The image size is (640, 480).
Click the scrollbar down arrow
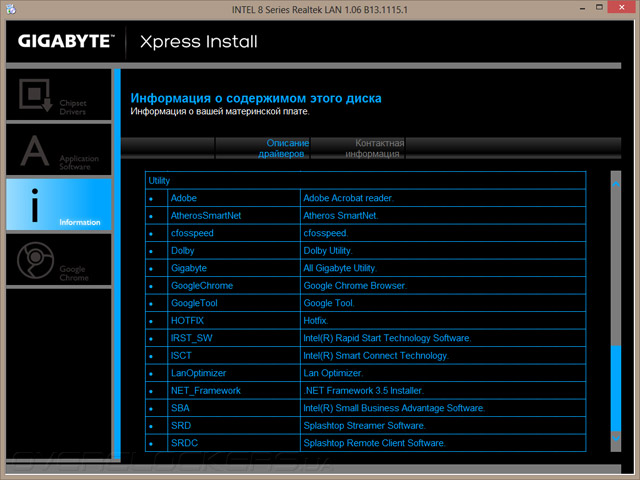(x=616, y=438)
